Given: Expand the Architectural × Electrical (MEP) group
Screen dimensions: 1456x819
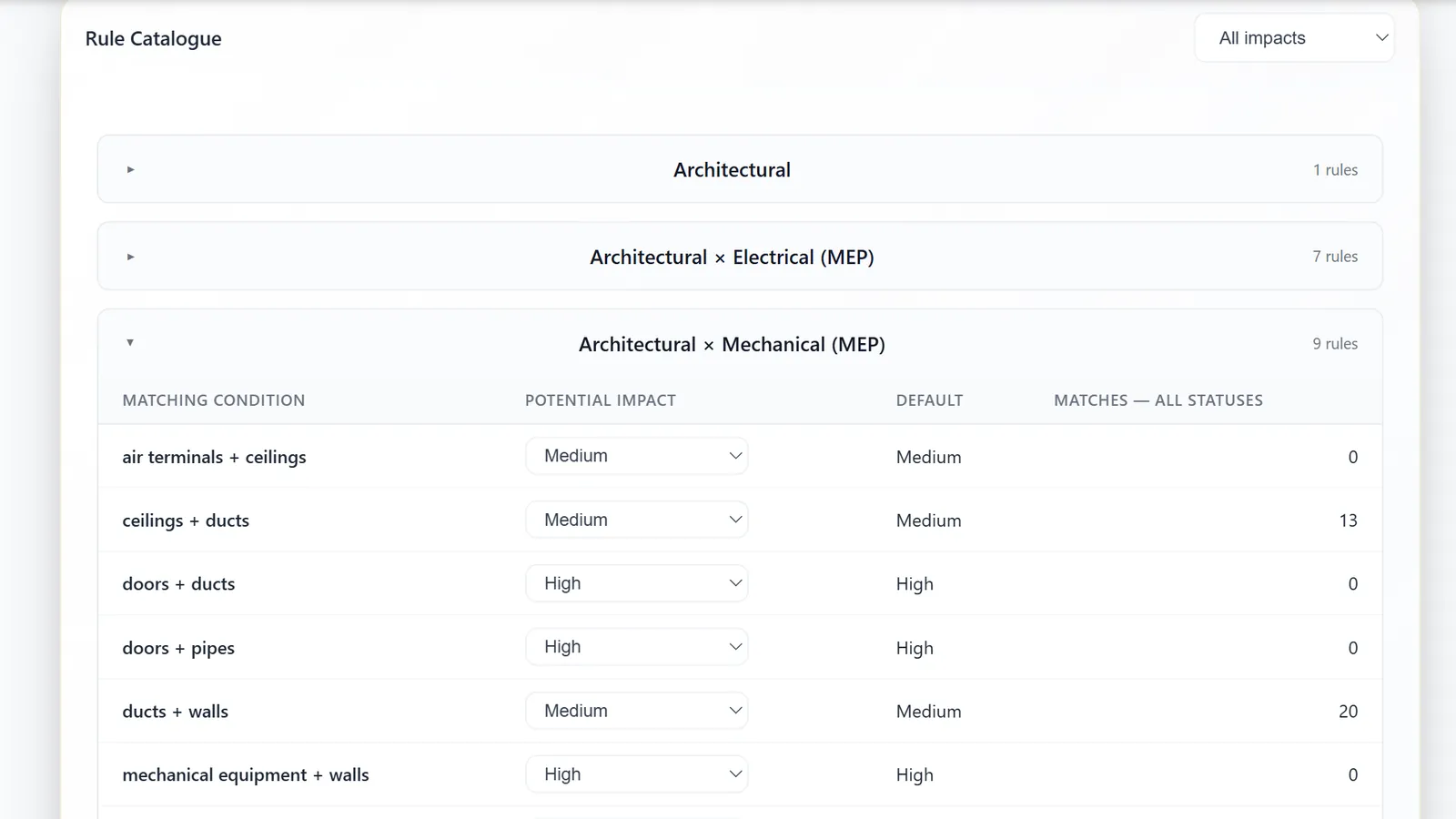Looking at the screenshot, I should tap(739, 257).
